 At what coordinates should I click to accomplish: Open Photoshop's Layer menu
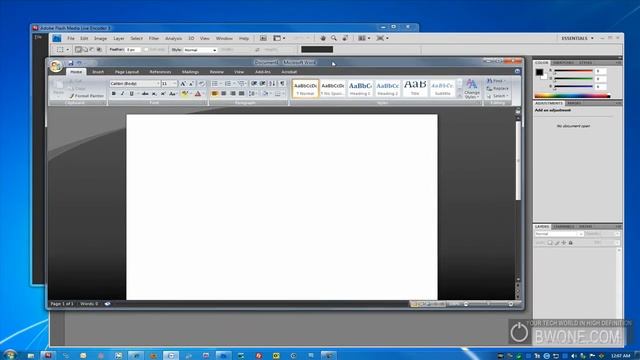click(119, 38)
